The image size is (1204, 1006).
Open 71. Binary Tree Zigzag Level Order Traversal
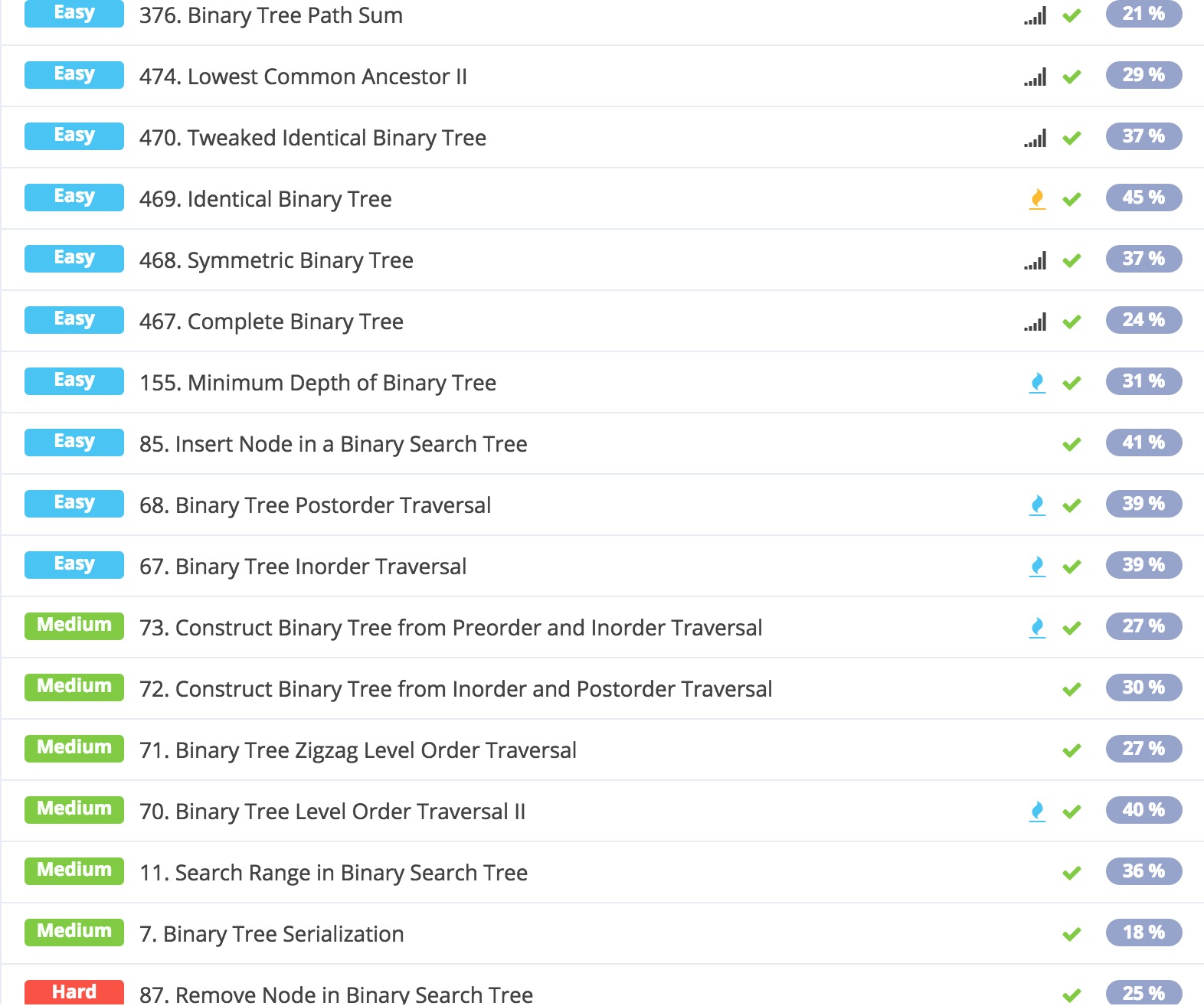tap(358, 750)
